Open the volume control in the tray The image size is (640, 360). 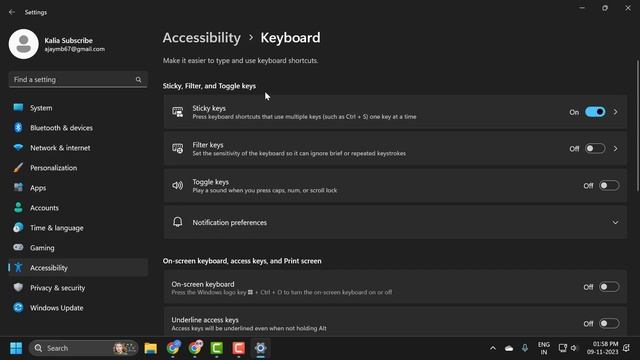coord(574,348)
